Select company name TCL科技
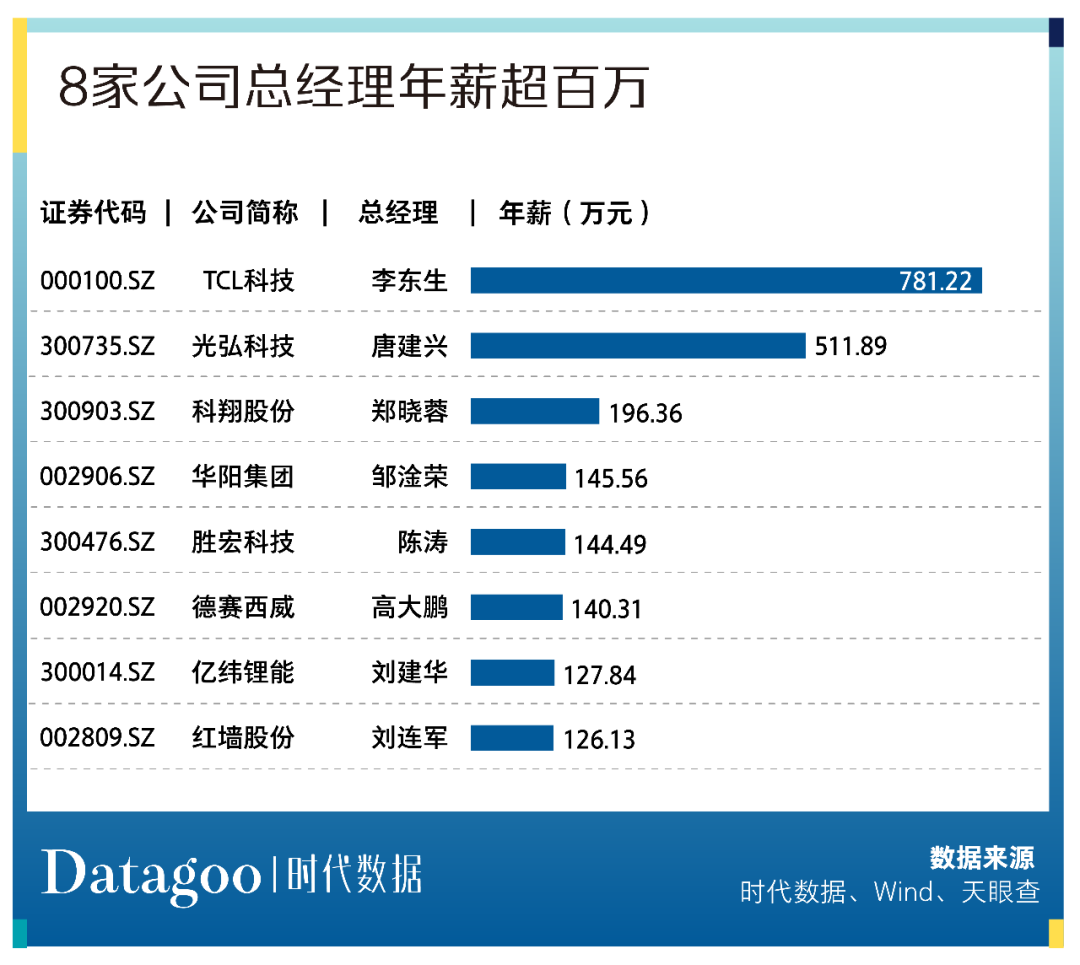Image resolution: width=1080 pixels, height=965 pixels. coord(249,281)
